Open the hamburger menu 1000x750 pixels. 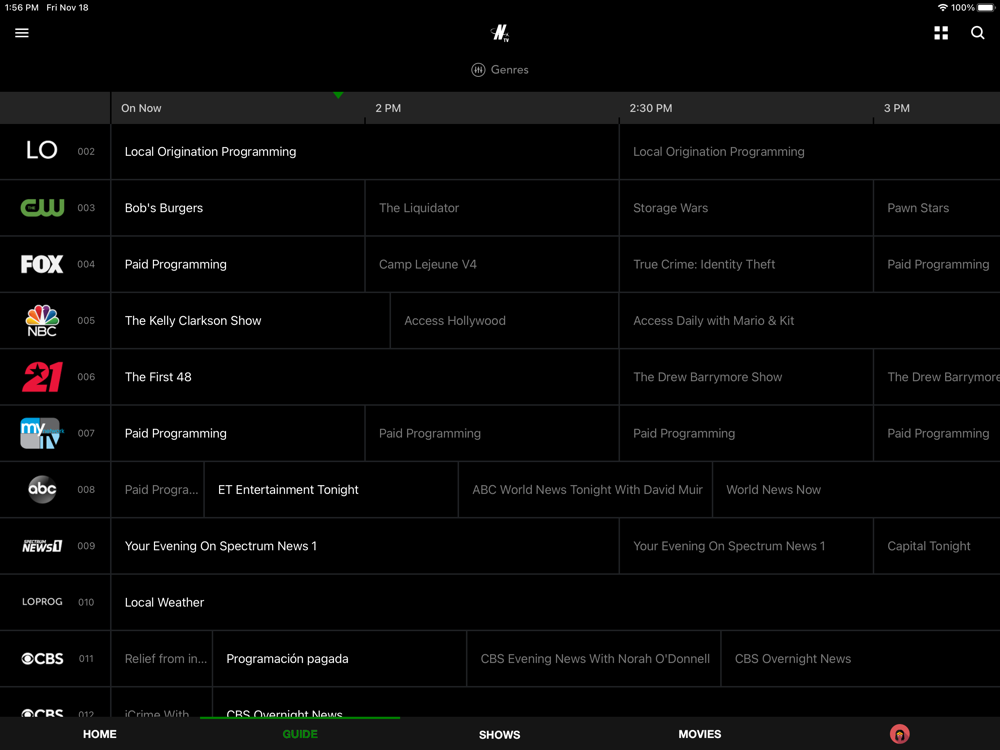[x=22, y=33]
